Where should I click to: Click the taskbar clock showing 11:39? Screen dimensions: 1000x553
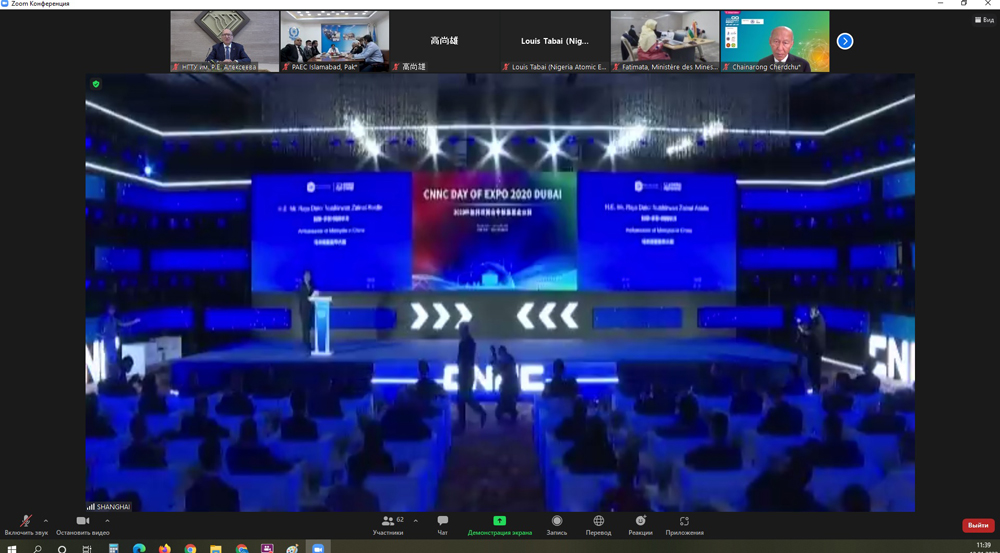tap(983, 547)
